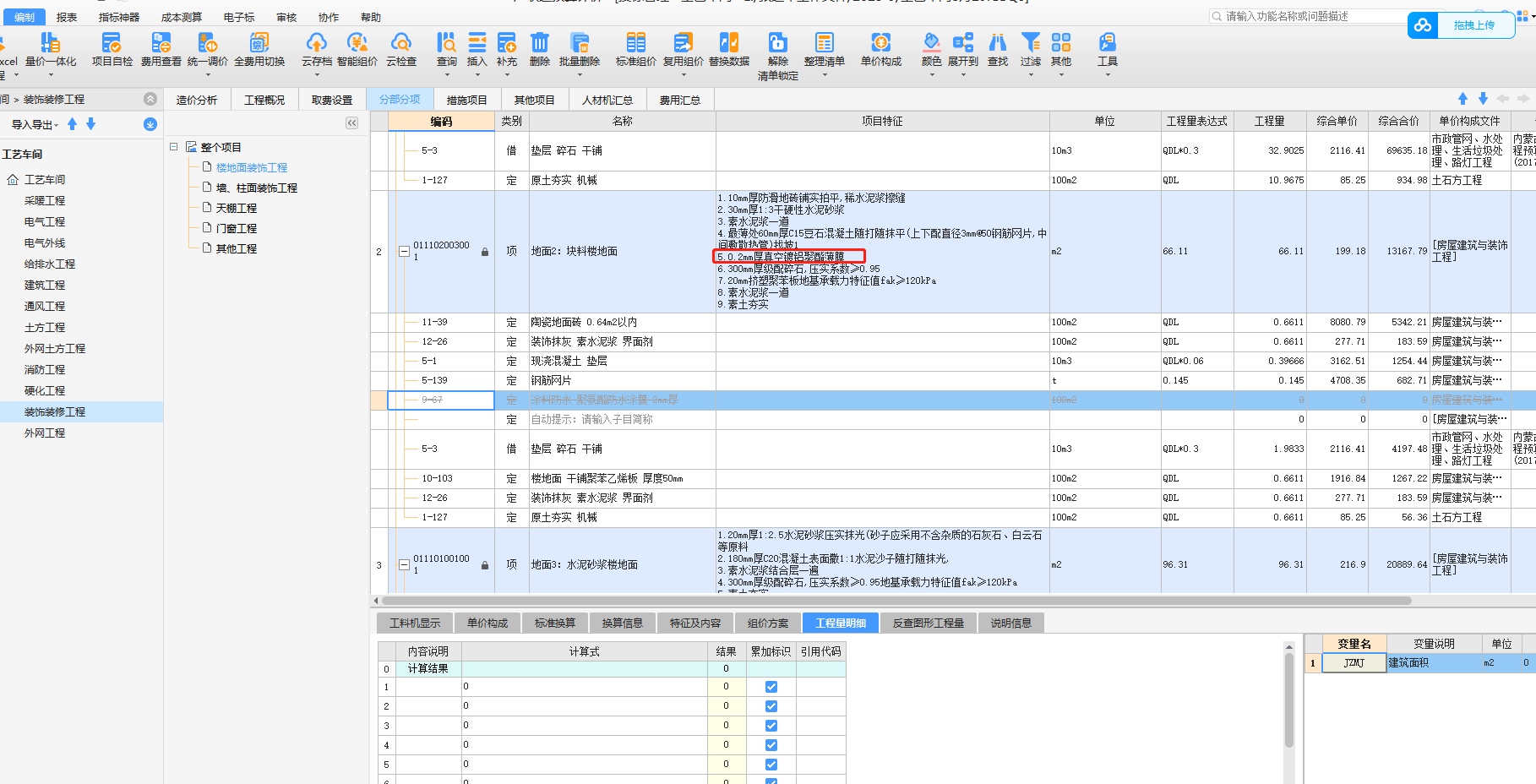Select 给排水工程 in left list
Screen dimensions: 1536x784
click(x=50, y=264)
